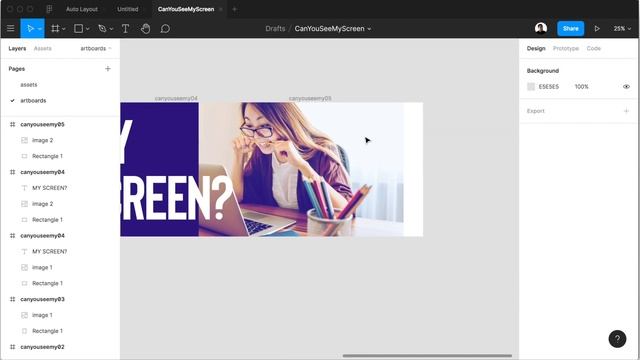This screenshot has height=360, width=640.
Task: Click frame icon of canyouseemy05 layer
Action: click(13, 124)
